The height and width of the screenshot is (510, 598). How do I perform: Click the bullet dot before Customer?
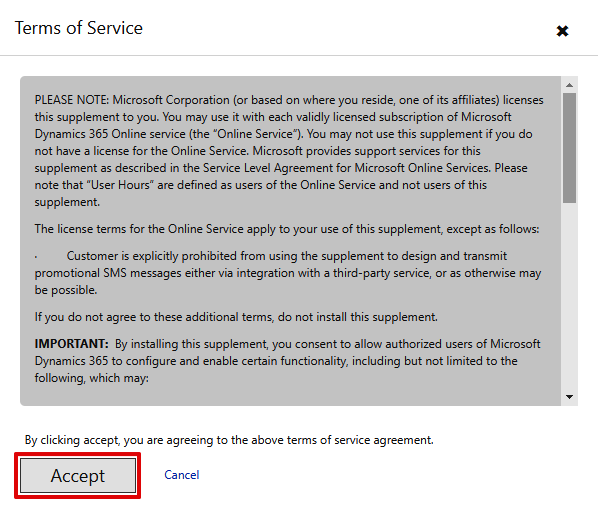[x=36, y=257]
